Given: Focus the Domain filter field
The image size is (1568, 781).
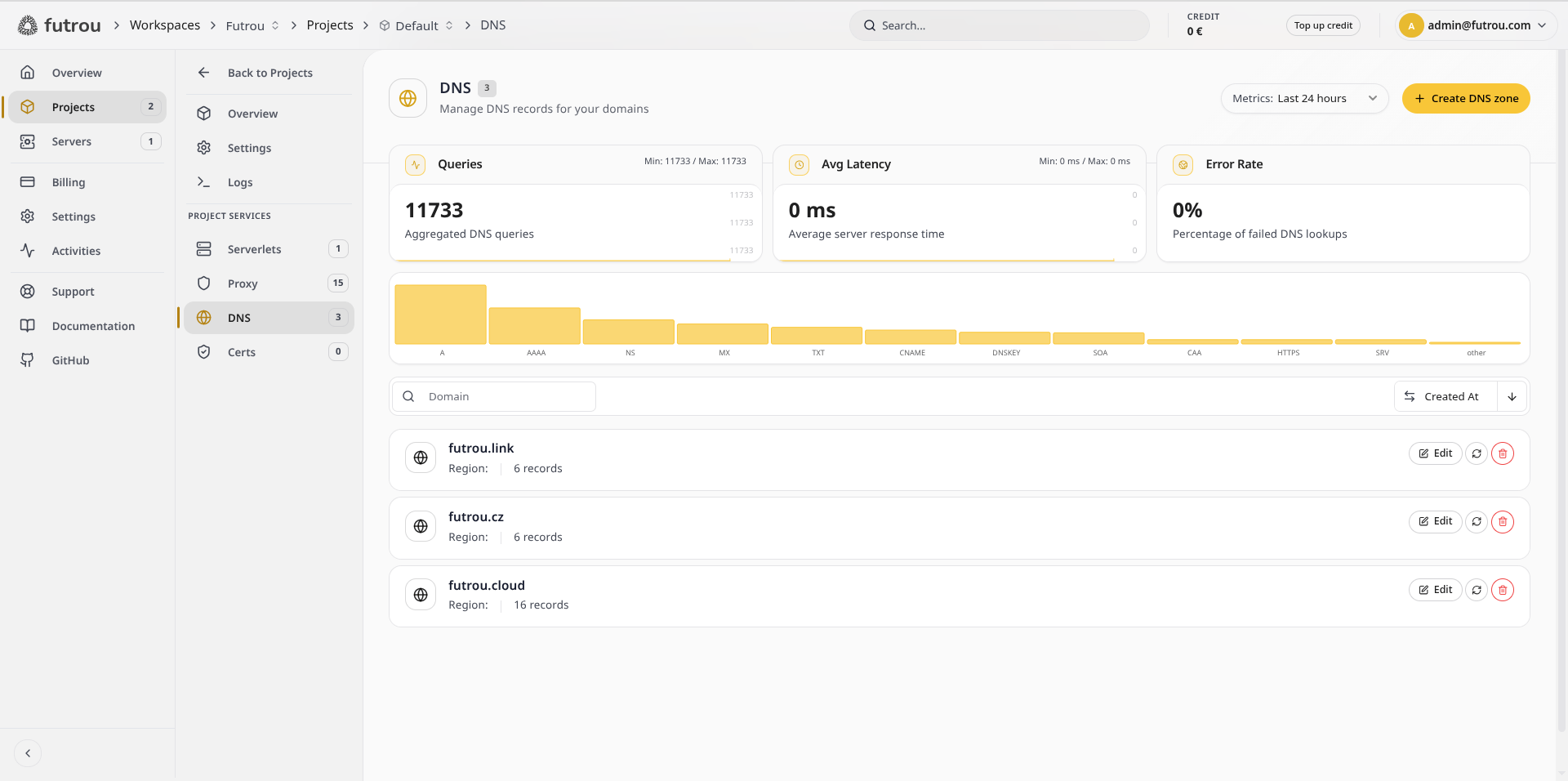Looking at the screenshot, I should (494, 396).
